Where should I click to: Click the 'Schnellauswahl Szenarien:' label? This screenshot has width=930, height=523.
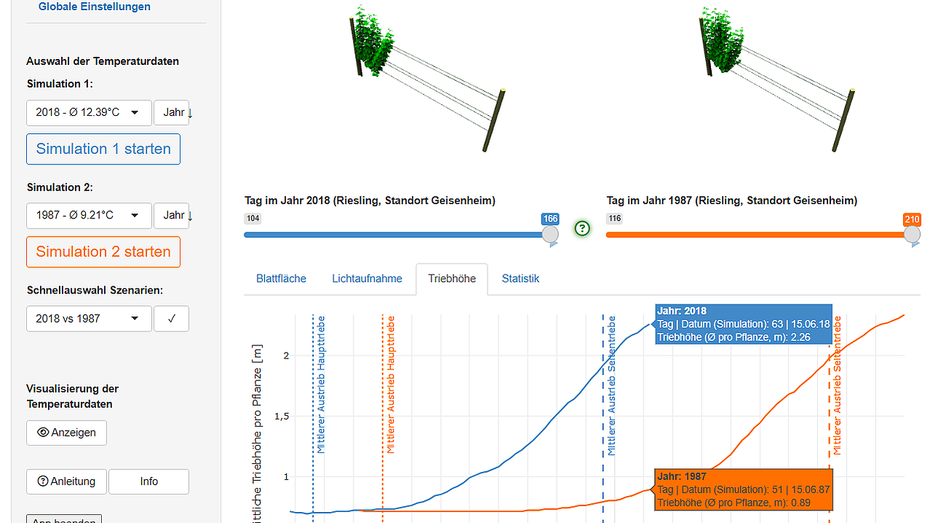click(95, 290)
